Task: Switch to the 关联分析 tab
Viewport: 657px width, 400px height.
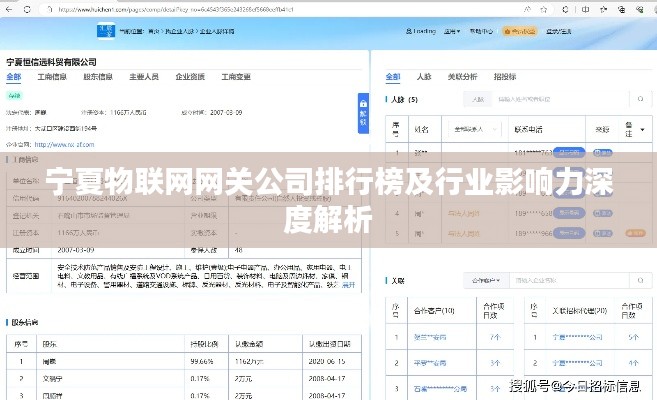Action: 462,77
